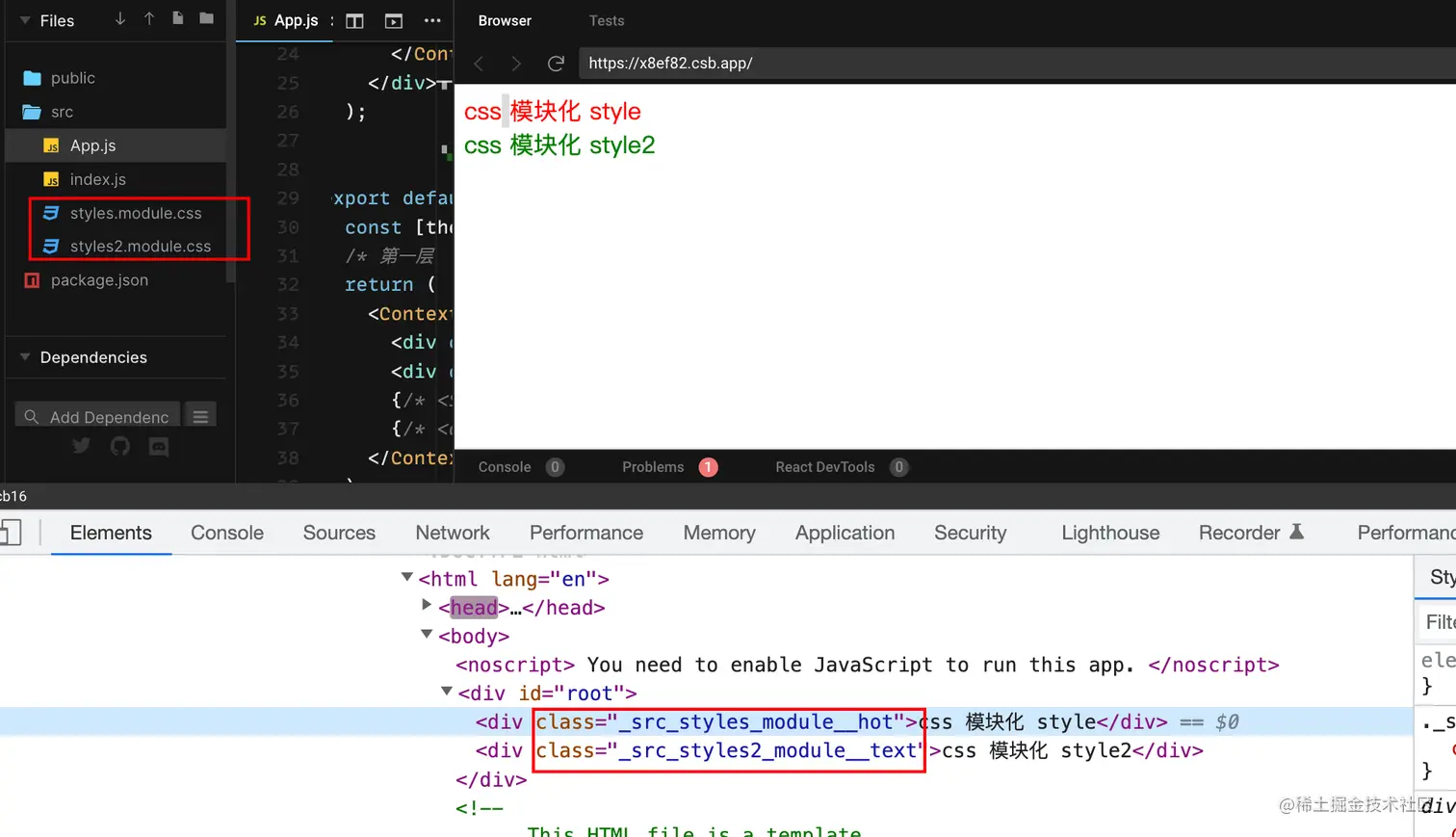Click the upload arrow icon in Files header
Viewport: 1456px width, 837px height.
point(149,19)
